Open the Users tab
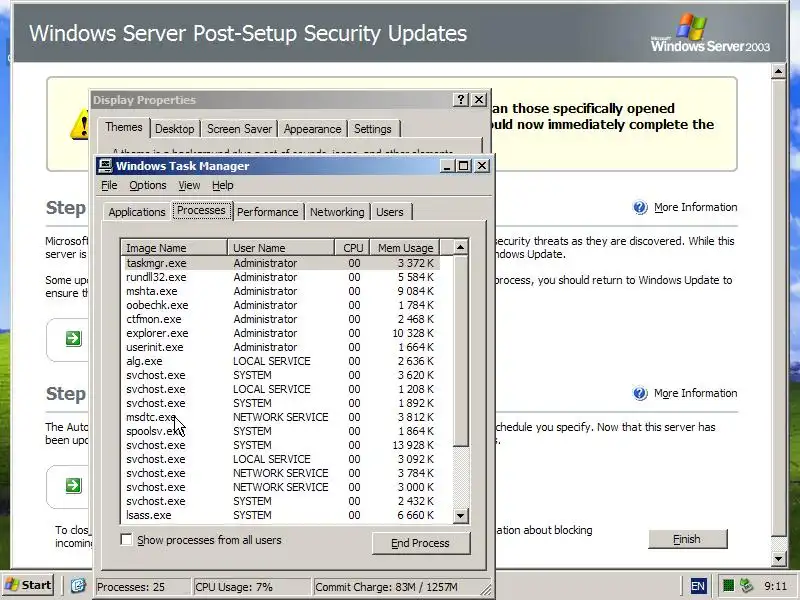Screen dimensions: 800x600 pyautogui.click(x=390, y=212)
